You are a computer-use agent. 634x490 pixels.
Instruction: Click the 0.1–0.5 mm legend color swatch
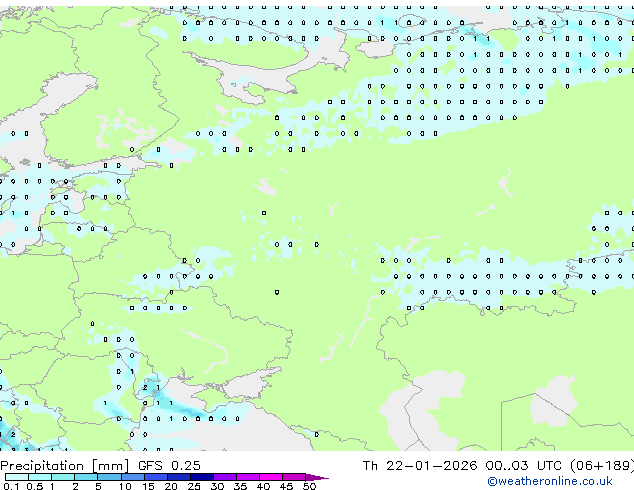[x=17, y=477]
